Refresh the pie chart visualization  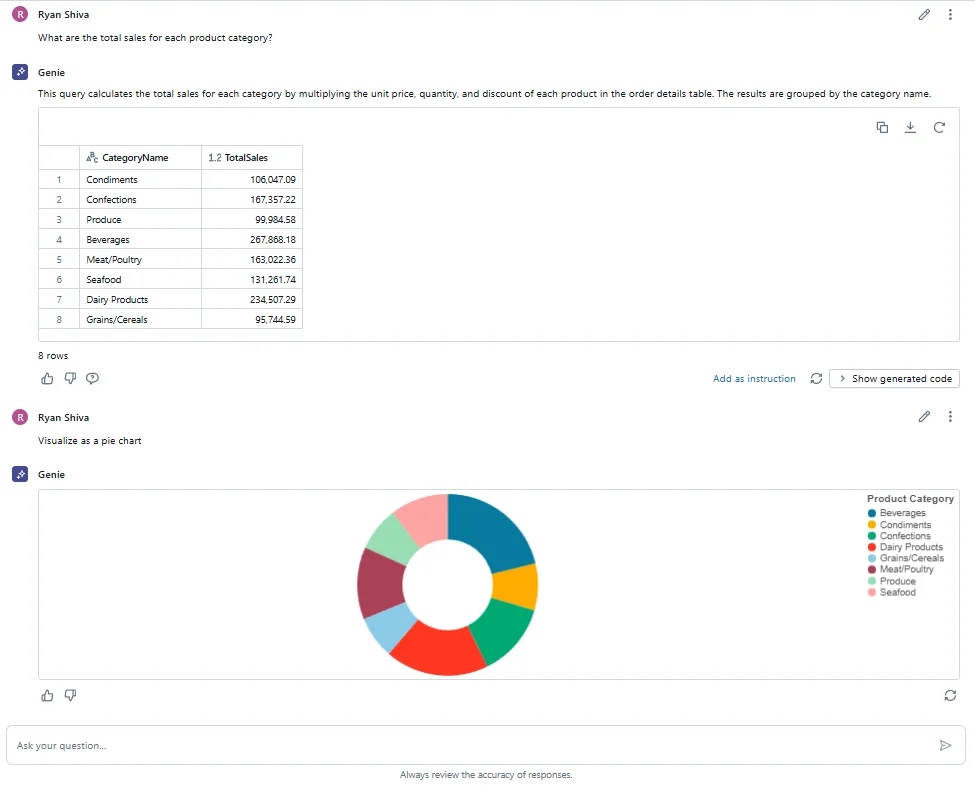click(949, 695)
